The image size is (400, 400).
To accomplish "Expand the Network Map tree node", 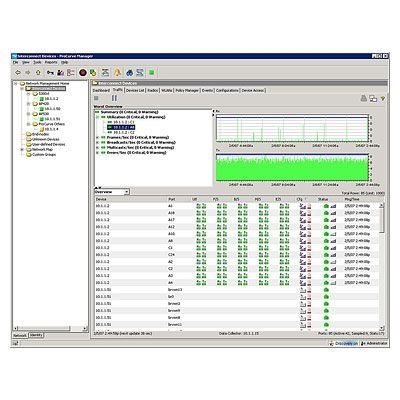I will [x=22, y=150].
